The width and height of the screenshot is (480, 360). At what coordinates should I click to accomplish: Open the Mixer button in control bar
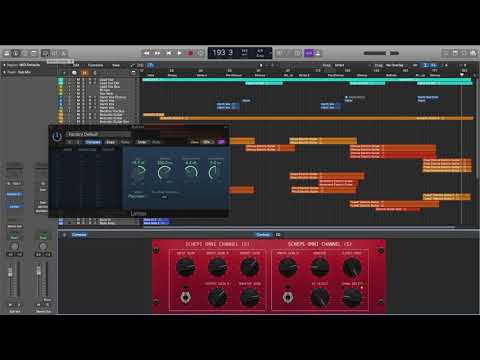pos(55,53)
